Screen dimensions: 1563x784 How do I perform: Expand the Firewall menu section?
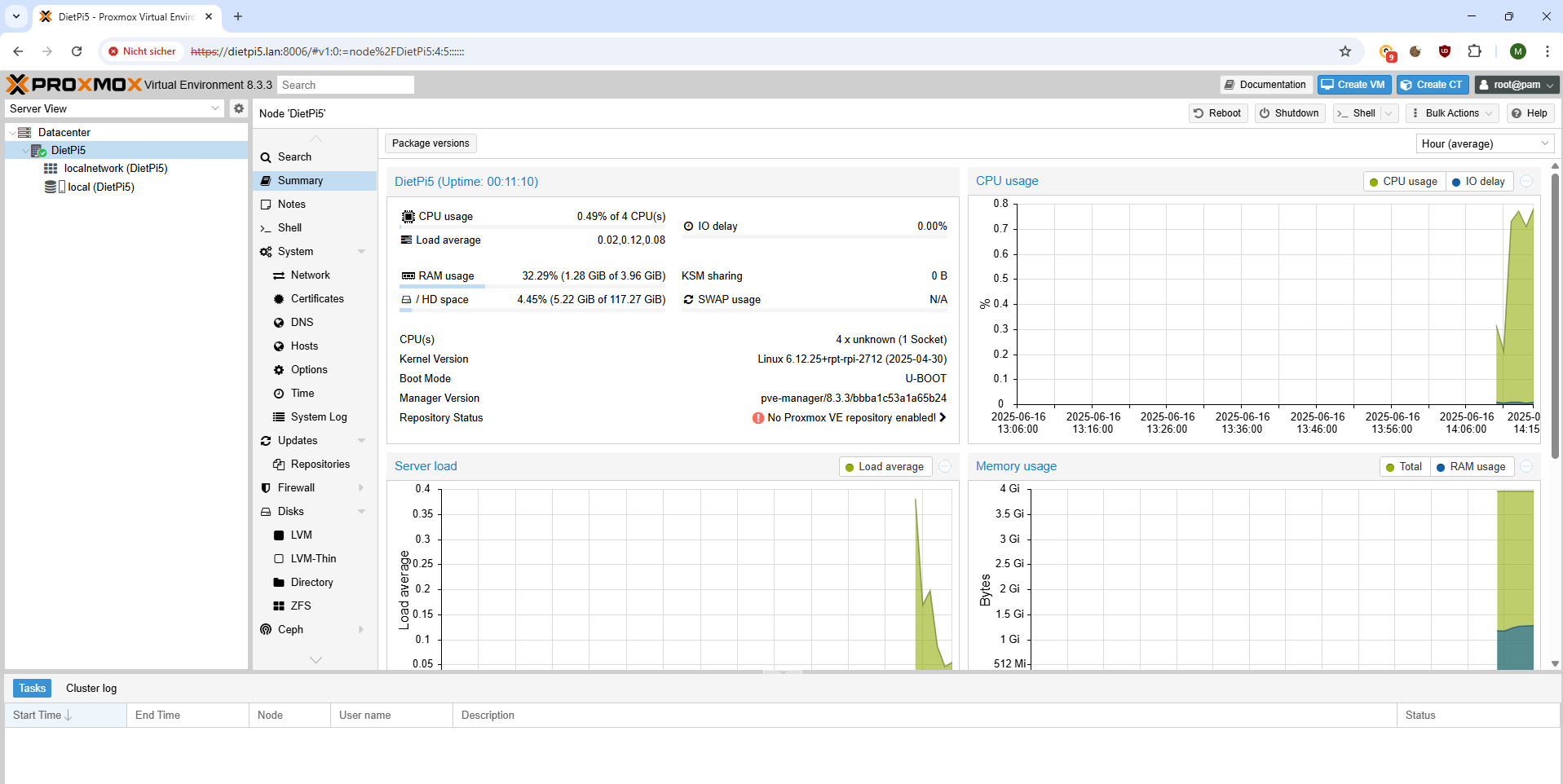pos(361,488)
